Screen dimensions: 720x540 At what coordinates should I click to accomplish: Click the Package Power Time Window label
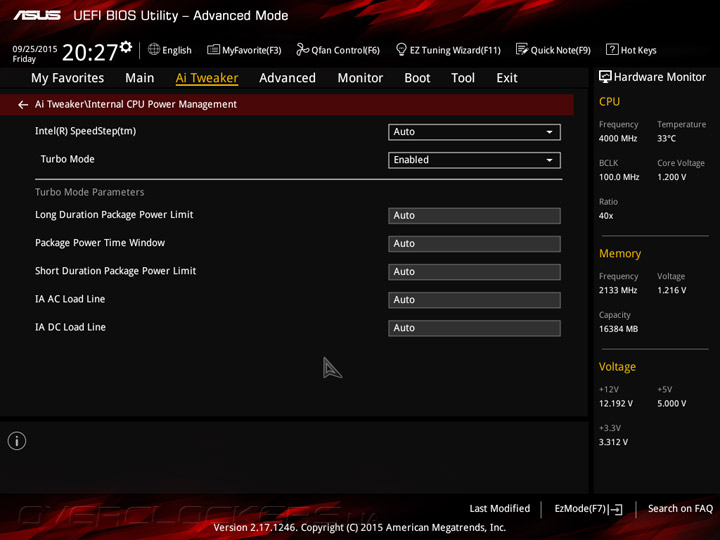[x=100, y=243]
